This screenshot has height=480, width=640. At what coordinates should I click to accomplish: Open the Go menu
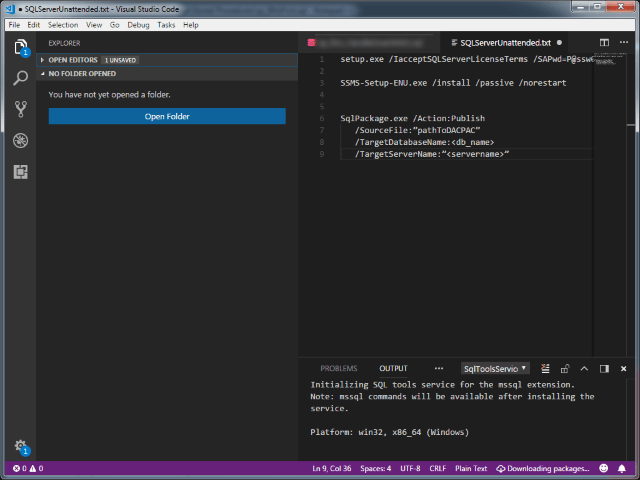pos(114,25)
